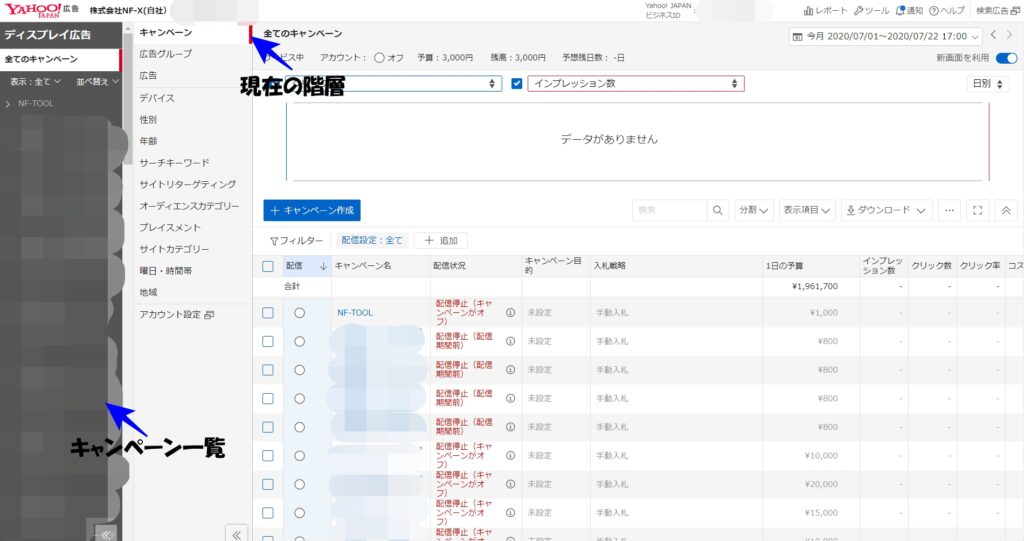Viewport: 1024px width, 541px height.
Task: Select 全てのキャンペーン in left tree
Action: pos(60,59)
